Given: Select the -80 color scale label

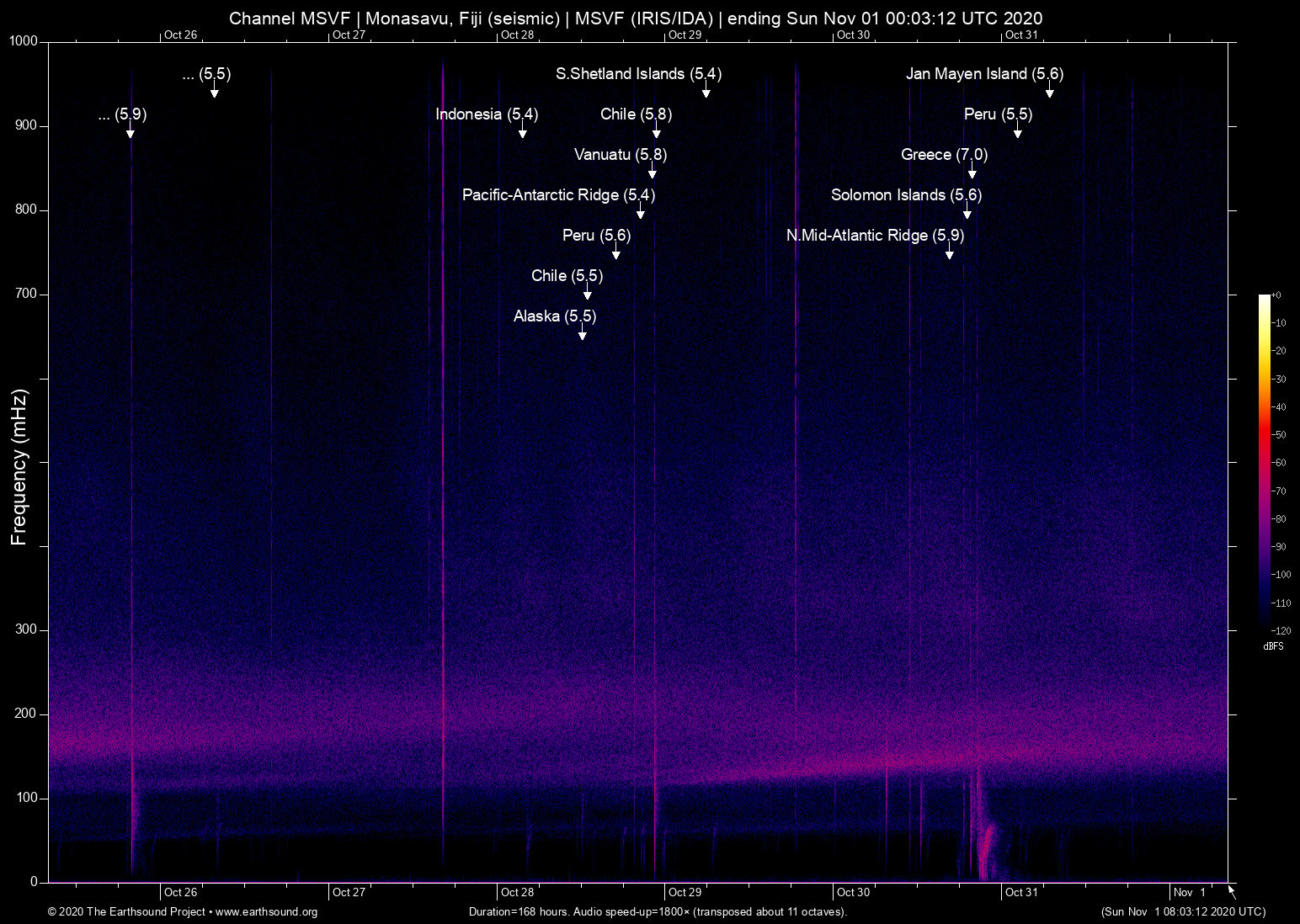Looking at the screenshot, I should pos(1279,519).
